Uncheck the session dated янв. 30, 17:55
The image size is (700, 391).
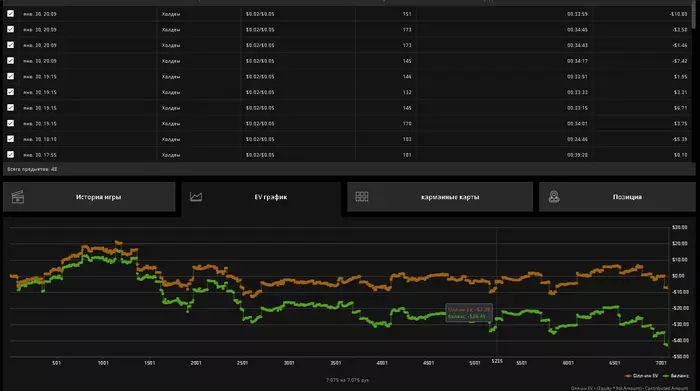[10, 154]
